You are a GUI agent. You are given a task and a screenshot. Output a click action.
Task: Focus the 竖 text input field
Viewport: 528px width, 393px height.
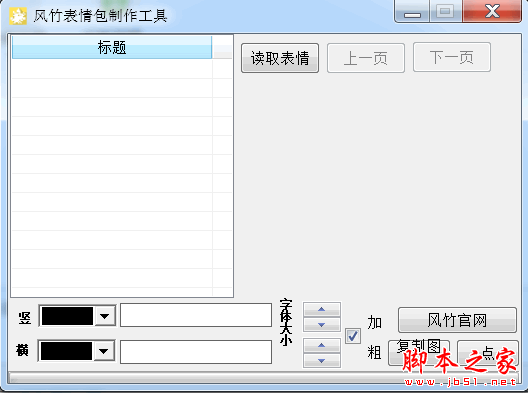(196, 315)
